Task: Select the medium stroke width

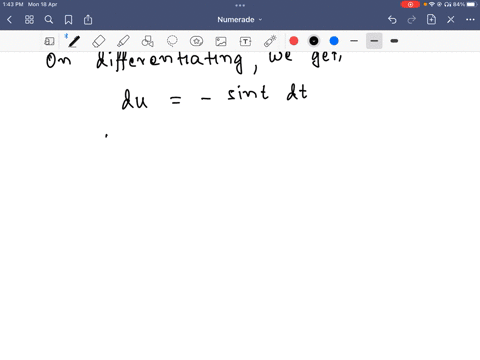Action: click(x=374, y=41)
